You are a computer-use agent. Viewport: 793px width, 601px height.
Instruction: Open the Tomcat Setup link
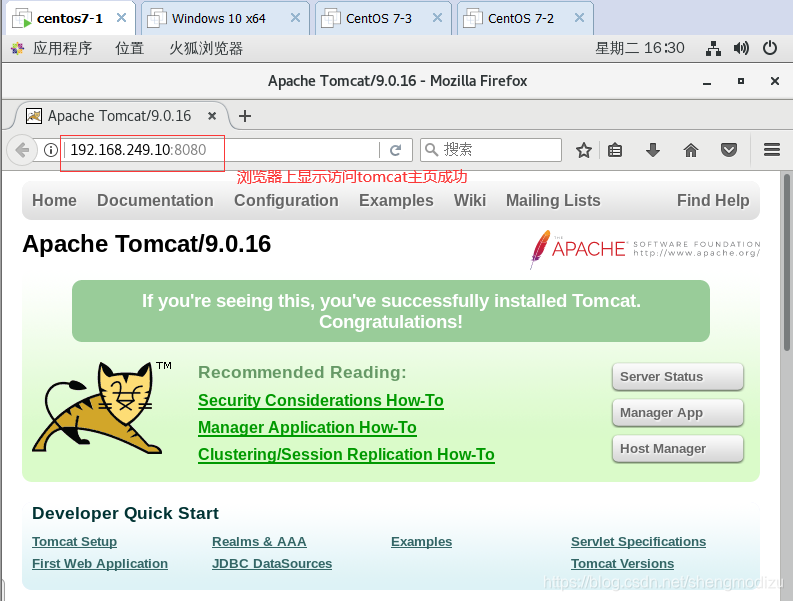[74, 542]
